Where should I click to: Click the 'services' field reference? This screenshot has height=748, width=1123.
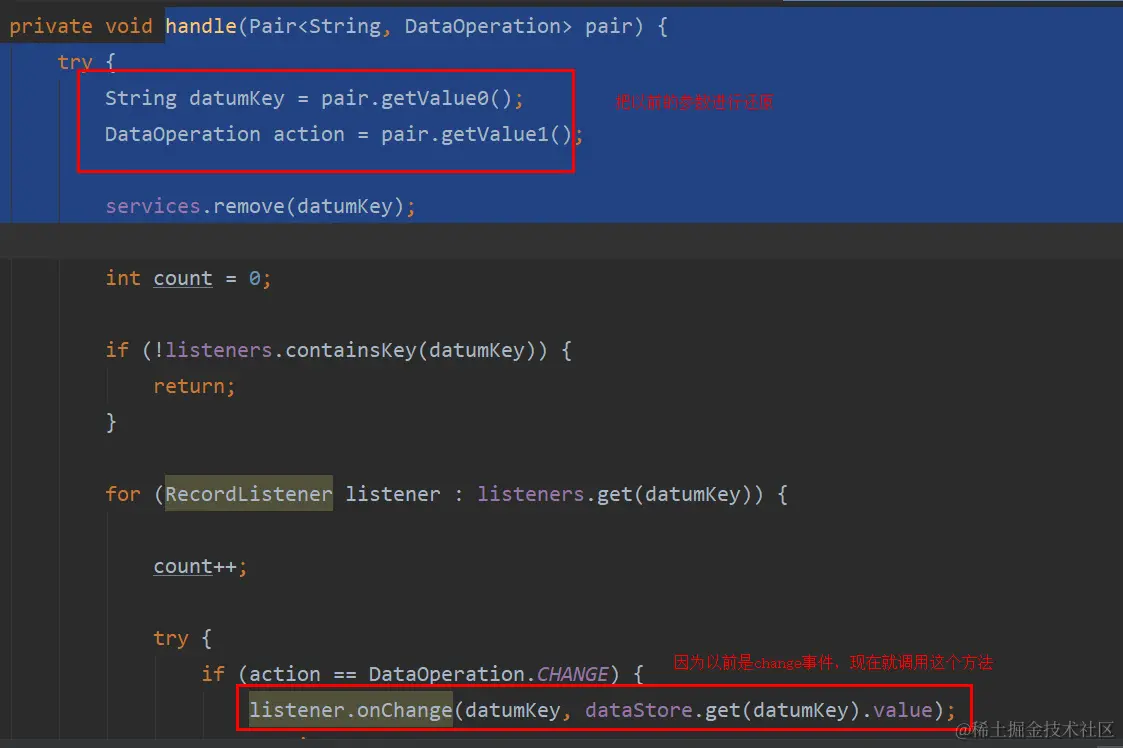[153, 206]
